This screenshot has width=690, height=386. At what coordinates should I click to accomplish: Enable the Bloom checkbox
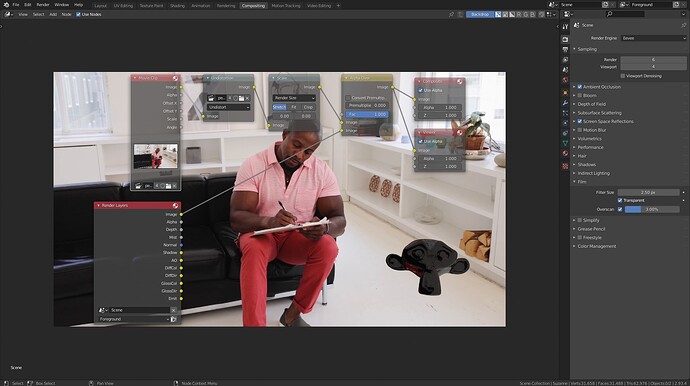click(x=580, y=96)
